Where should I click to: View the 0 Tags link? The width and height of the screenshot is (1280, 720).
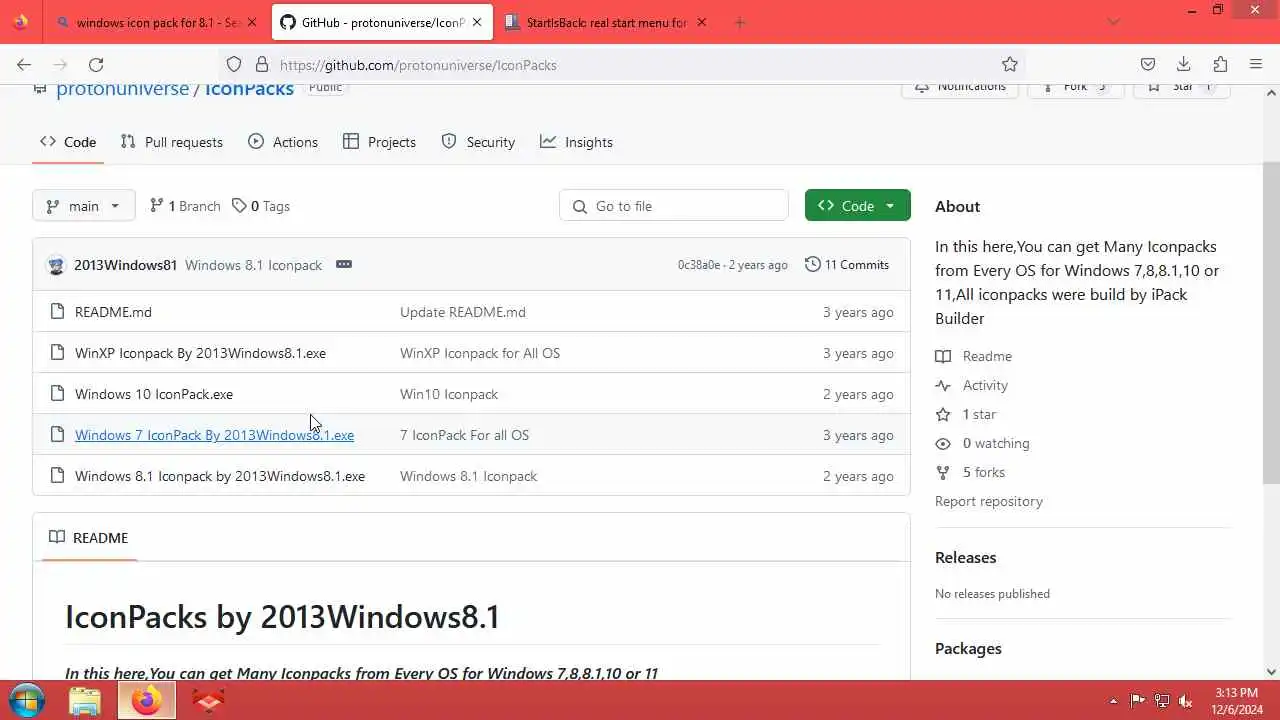pos(261,206)
